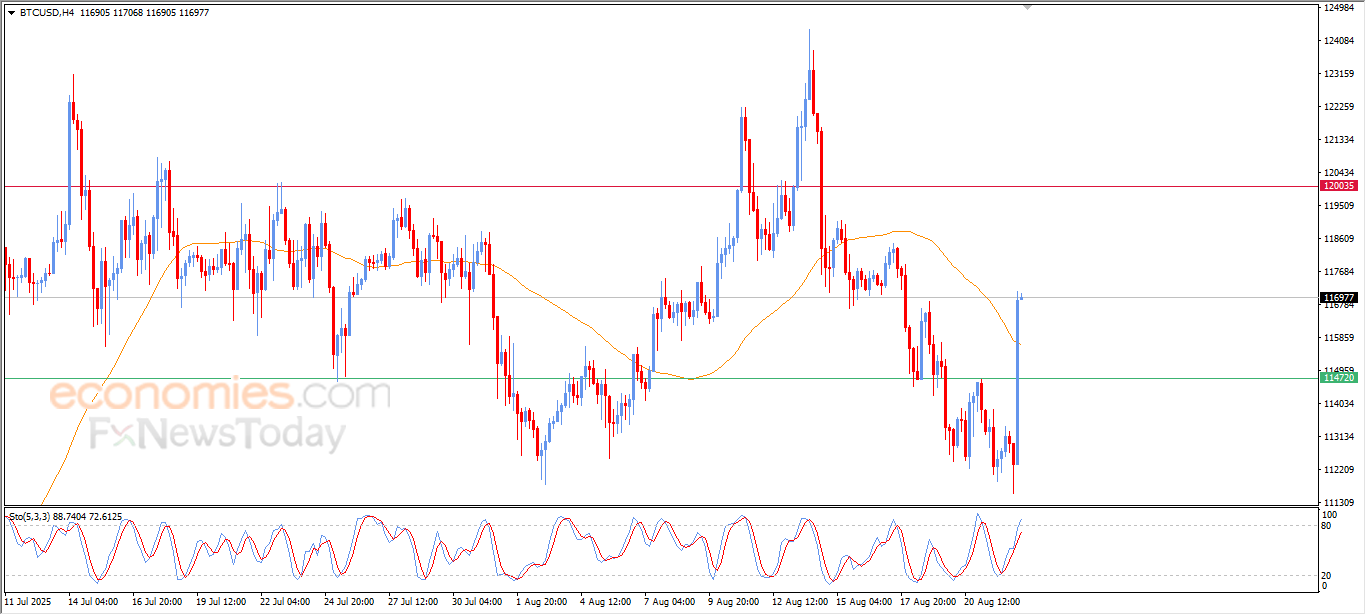Click the 124984 price axis value
The height and width of the screenshot is (615, 1366).
pos(1339,8)
